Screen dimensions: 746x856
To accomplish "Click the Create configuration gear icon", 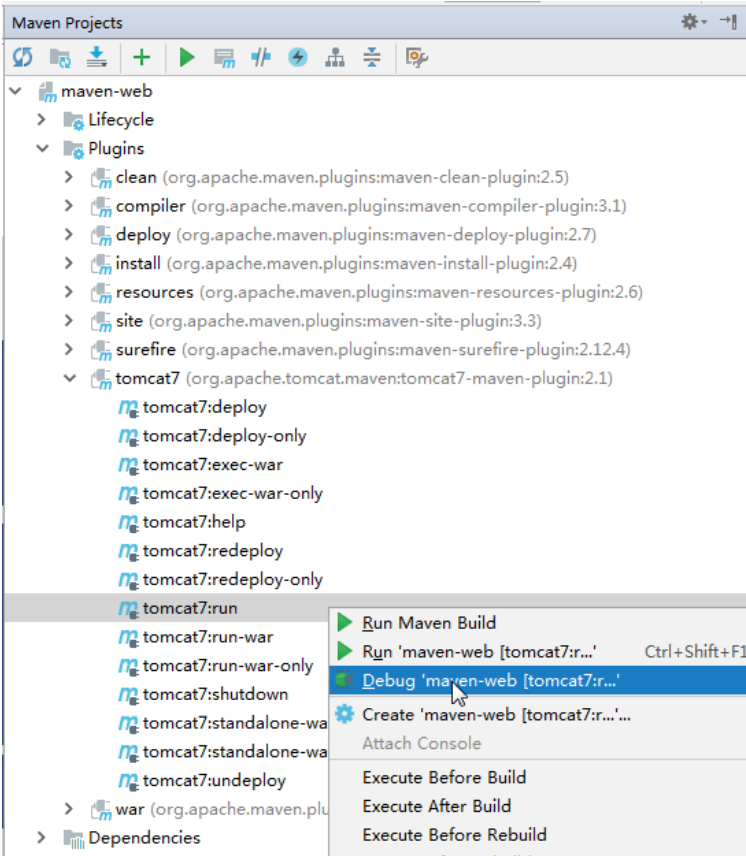I will click(344, 714).
